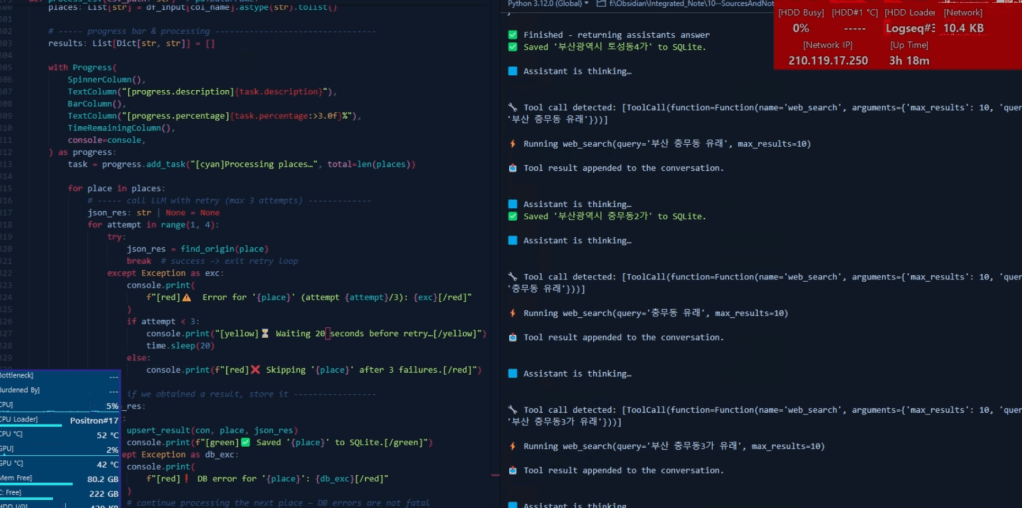Click the blue square before first 'Assistant is thinking'

(x=512, y=71)
